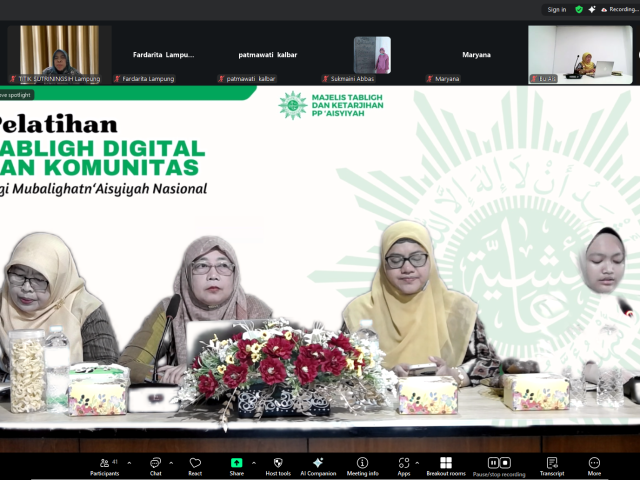The width and height of the screenshot is (640, 480).
Task: Open the Chat panel
Action: (x=156, y=467)
